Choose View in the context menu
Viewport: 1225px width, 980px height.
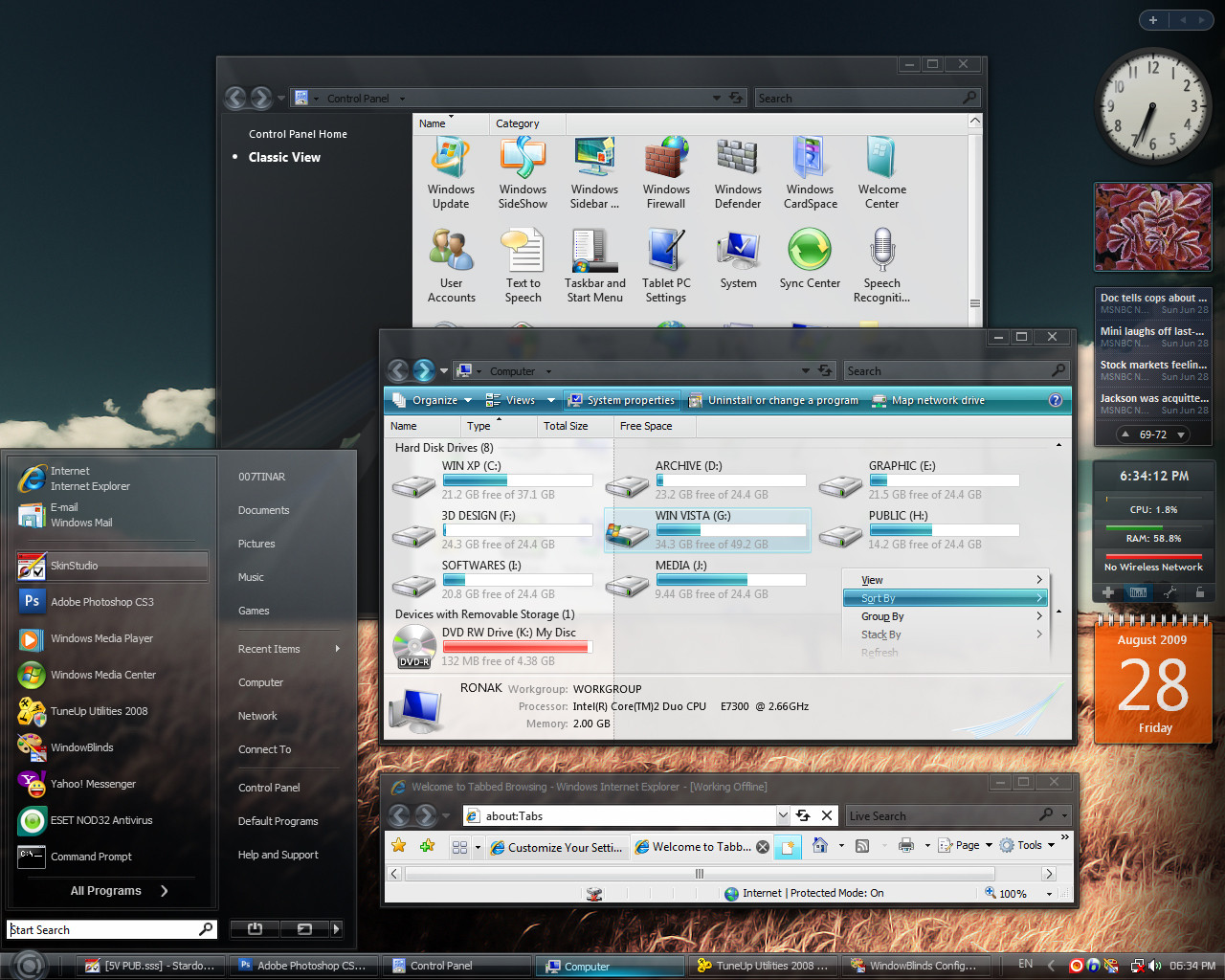click(x=946, y=580)
